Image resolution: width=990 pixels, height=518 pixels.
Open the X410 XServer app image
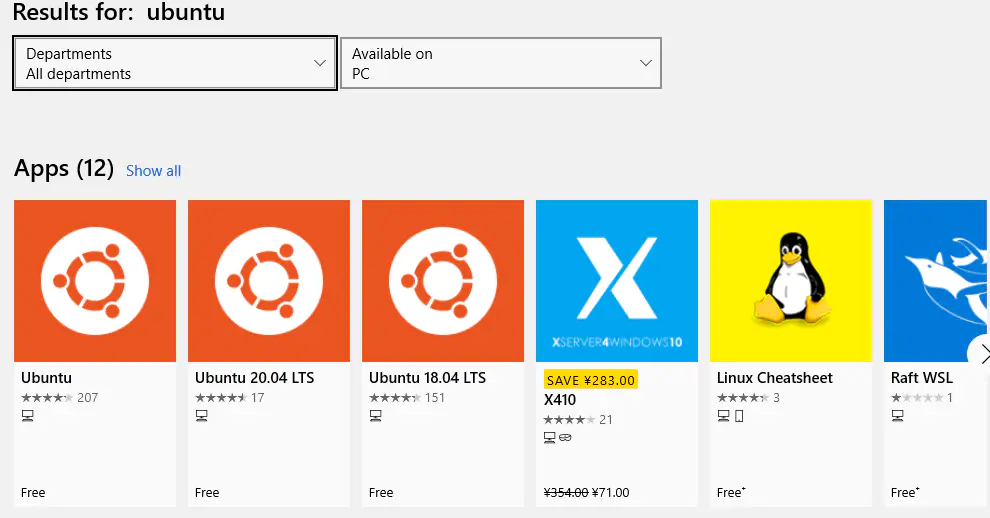[617, 281]
